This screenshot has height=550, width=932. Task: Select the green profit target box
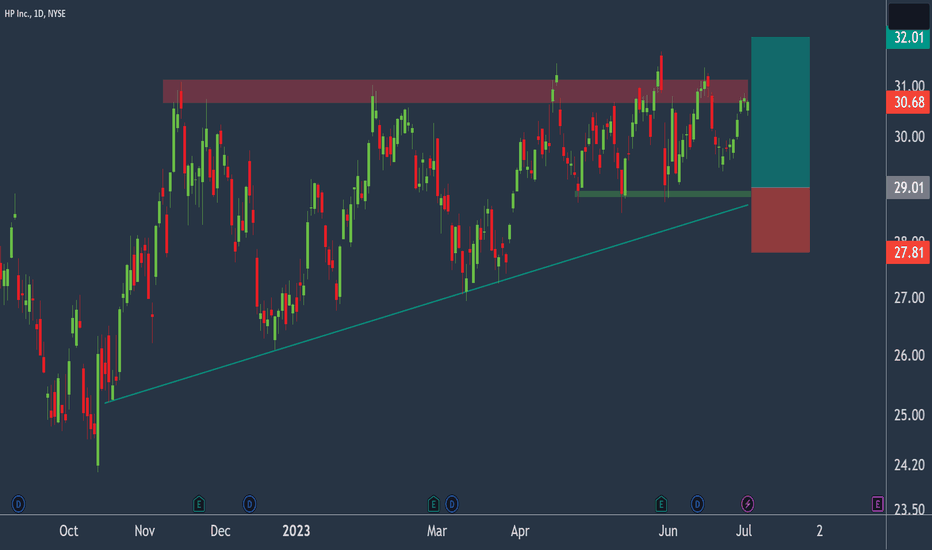tap(780, 112)
